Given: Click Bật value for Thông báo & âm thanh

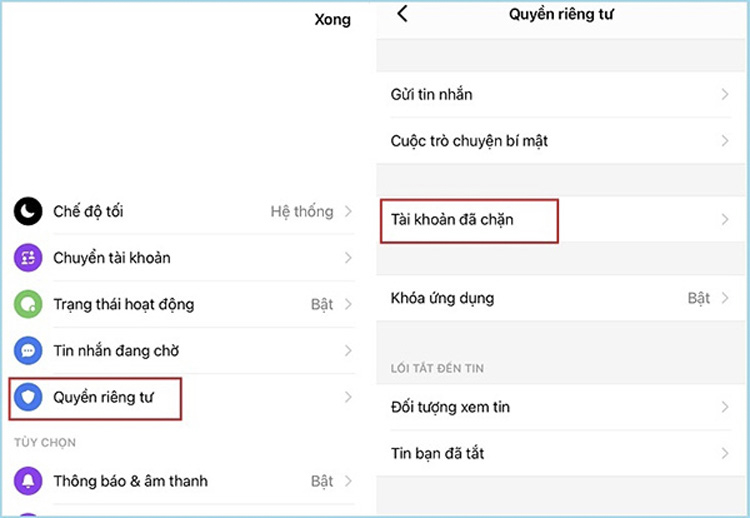Looking at the screenshot, I should pos(322,481).
